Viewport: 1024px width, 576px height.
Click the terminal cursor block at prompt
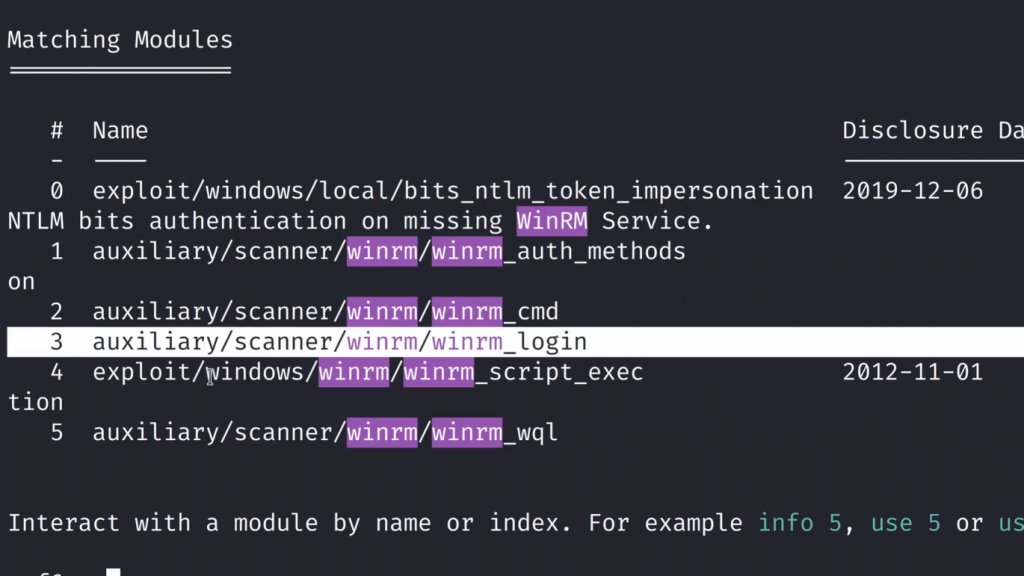[114, 572]
